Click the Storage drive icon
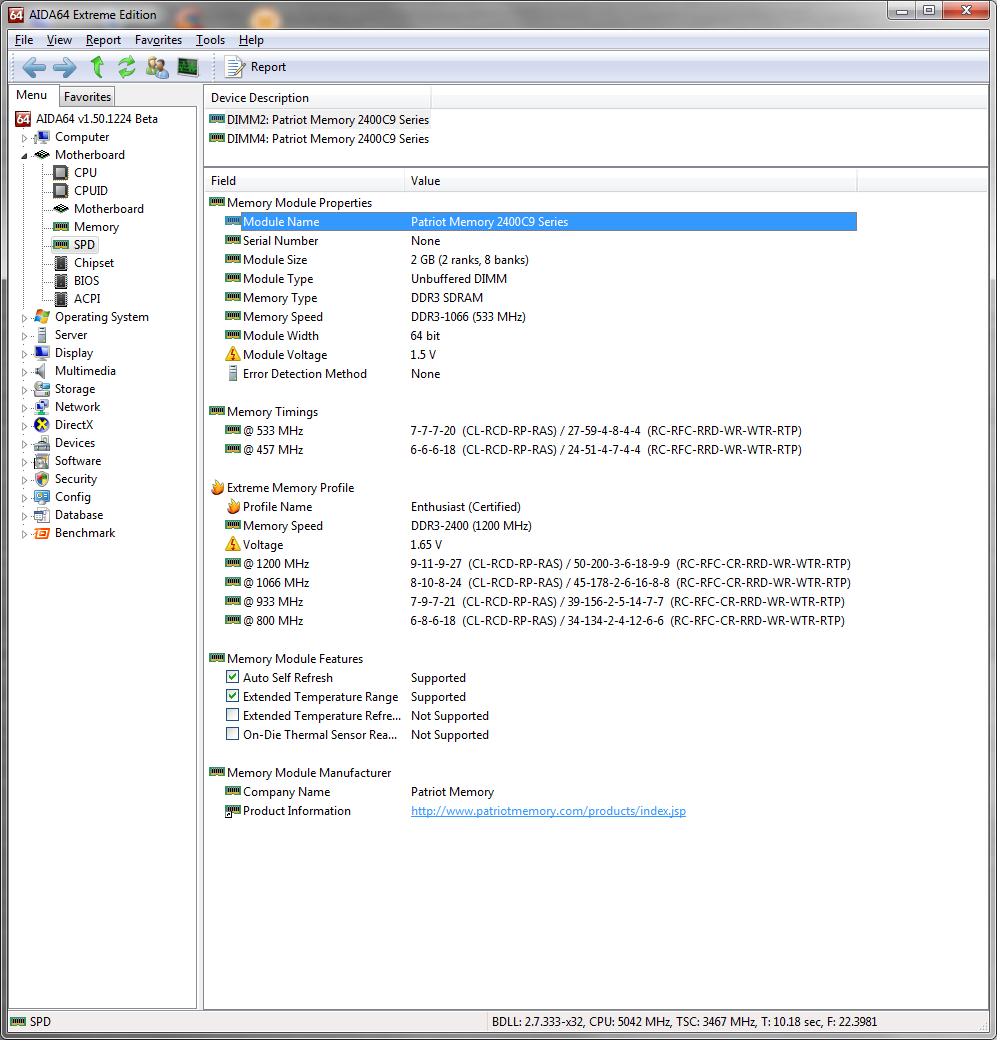997x1040 pixels. pos(42,389)
